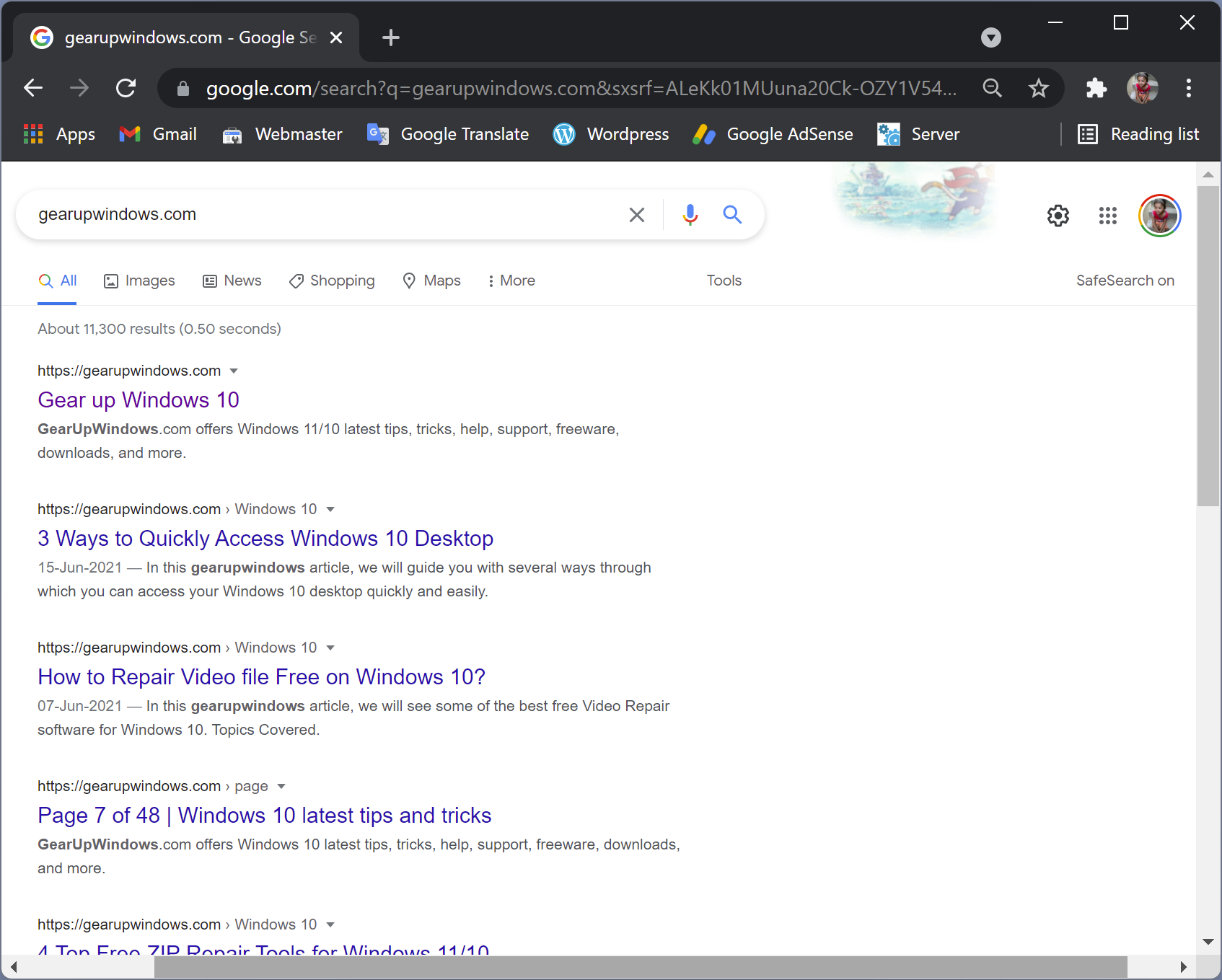Bookmark this page with the star
This screenshot has height=980, width=1222.
(1039, 88)
